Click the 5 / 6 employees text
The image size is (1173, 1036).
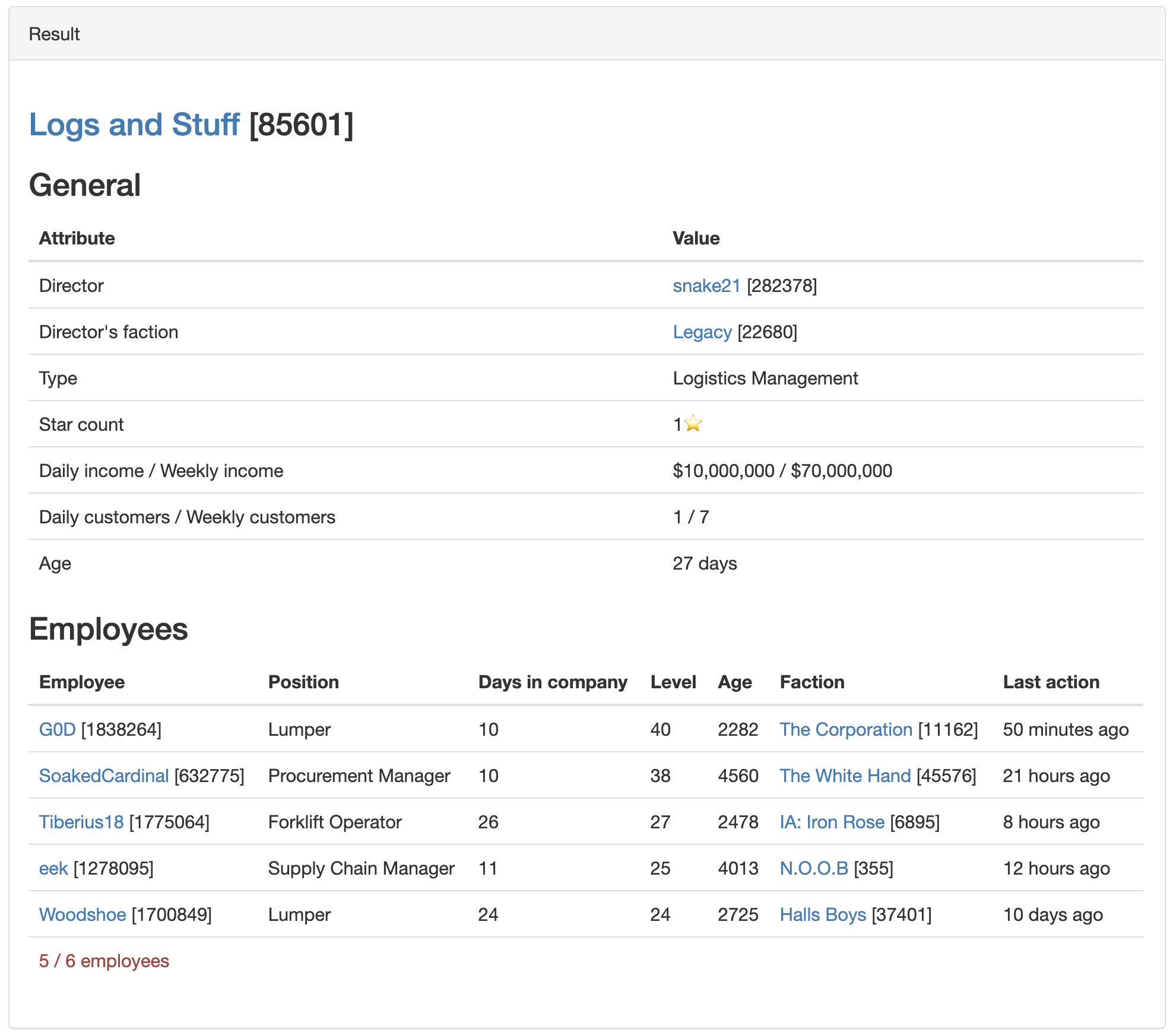click(104, 961)
